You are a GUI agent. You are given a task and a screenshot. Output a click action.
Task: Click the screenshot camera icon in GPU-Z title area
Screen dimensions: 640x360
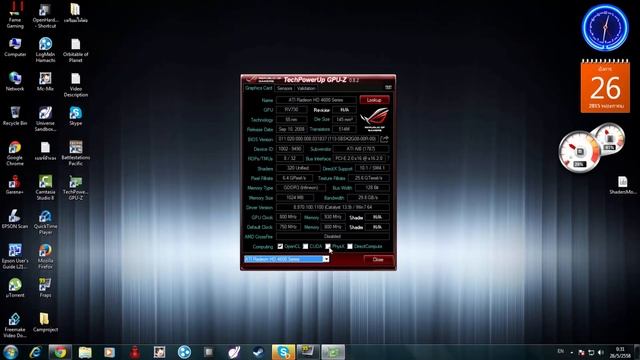pyautogui.click(x=388, y=87)
